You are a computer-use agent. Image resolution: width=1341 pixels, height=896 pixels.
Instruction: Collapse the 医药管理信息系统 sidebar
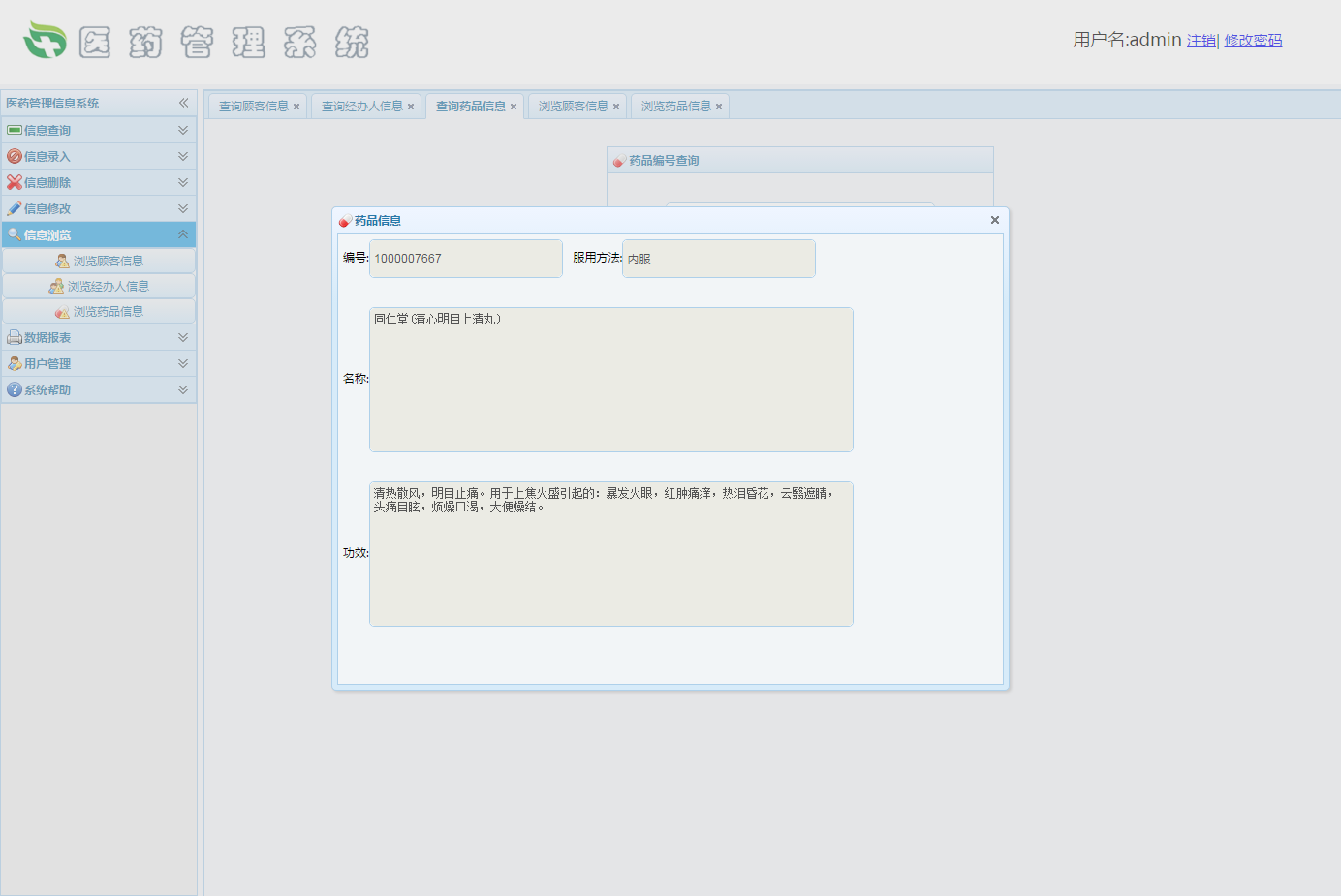click(183, 103)
